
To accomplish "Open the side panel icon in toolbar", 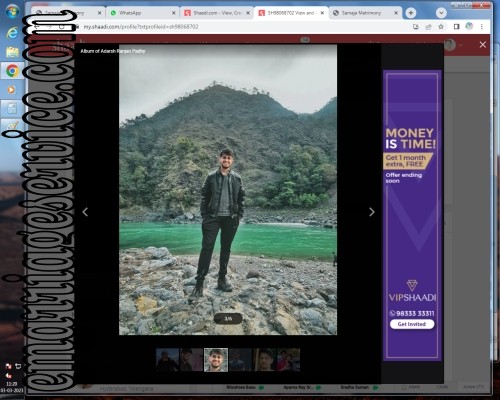I will (456, 27).
